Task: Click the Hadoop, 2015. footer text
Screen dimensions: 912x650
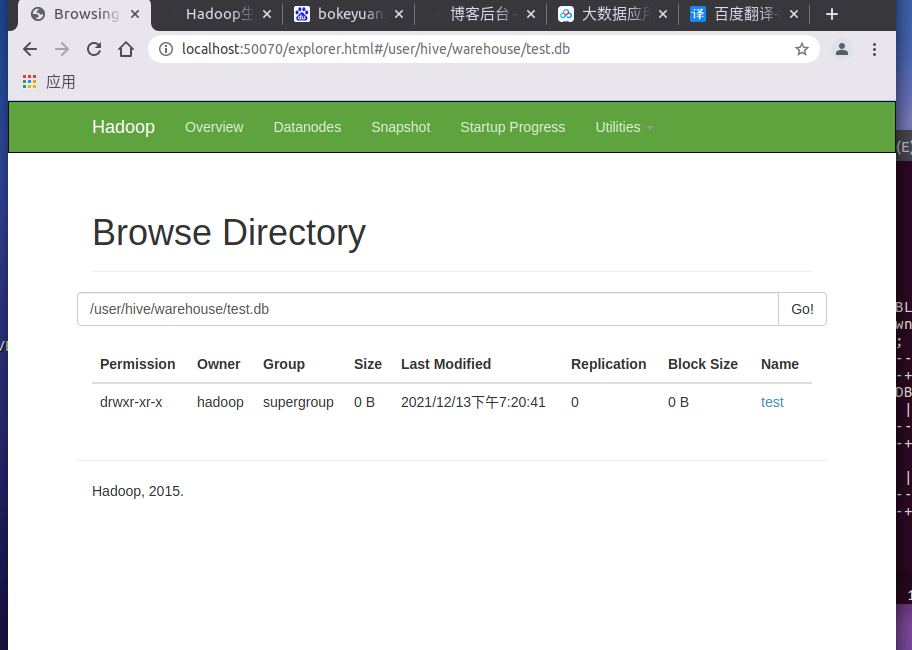Action: (x=137, y=491)
